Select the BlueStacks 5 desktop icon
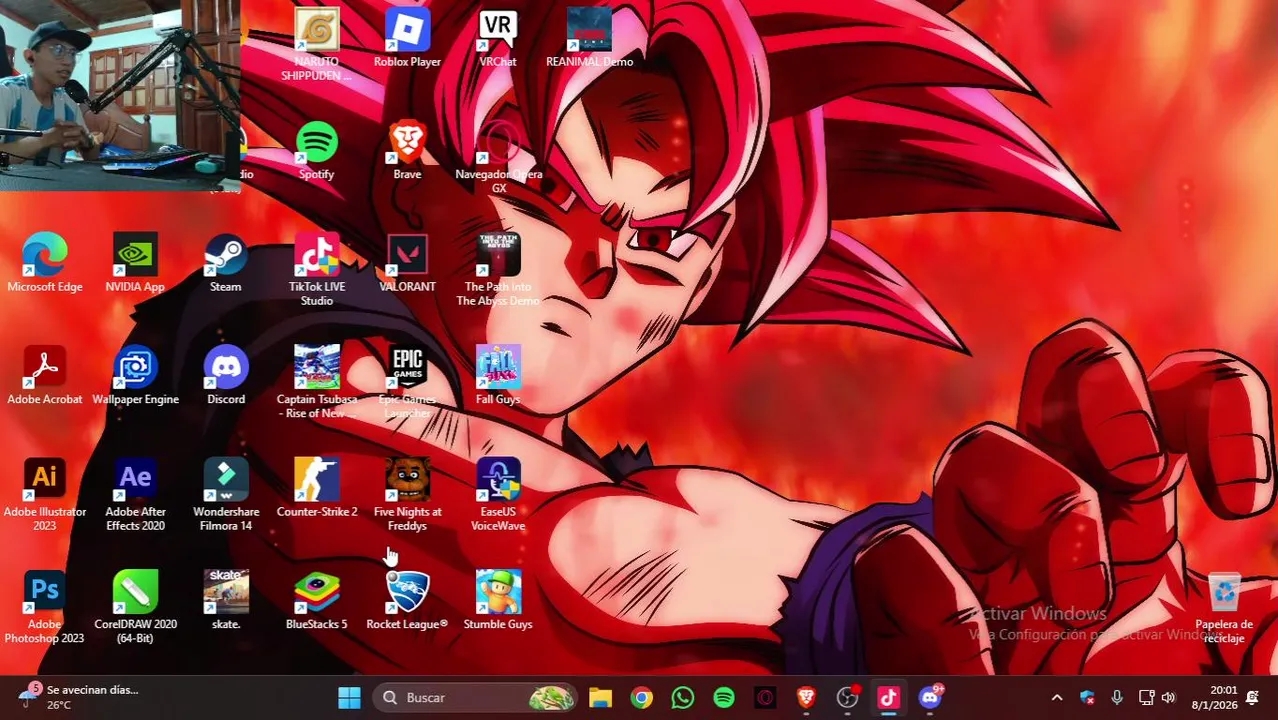Image resolution: width=1278 pixels, height=720 pixels. (x=317, y=601)
